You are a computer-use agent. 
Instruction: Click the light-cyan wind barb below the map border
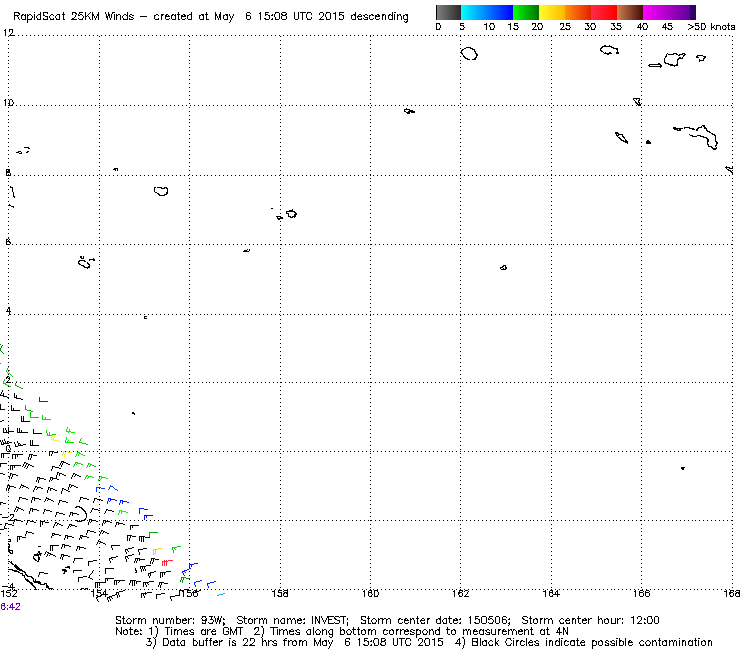coord(221,595)
